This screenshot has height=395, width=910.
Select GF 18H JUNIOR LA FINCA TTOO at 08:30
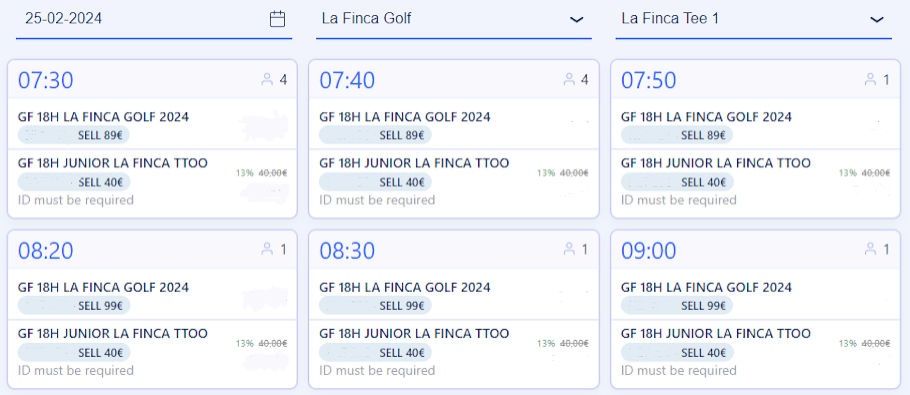414,334
